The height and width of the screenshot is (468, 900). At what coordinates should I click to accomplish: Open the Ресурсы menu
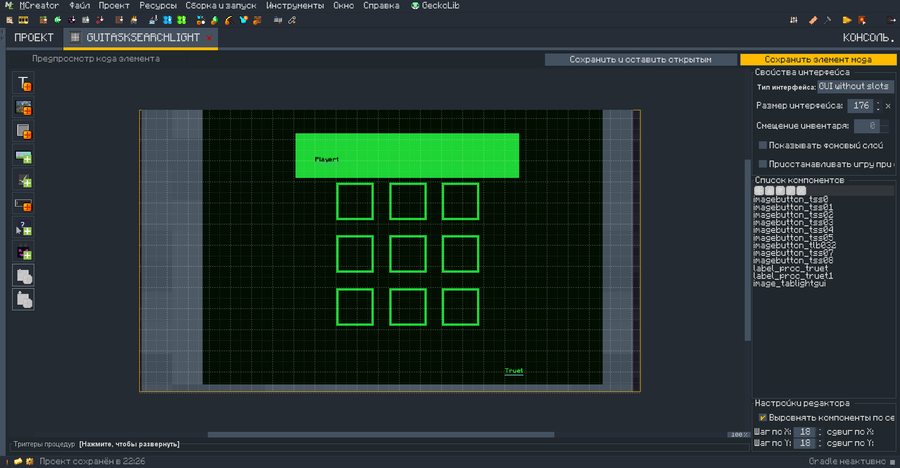click(158, 6)
